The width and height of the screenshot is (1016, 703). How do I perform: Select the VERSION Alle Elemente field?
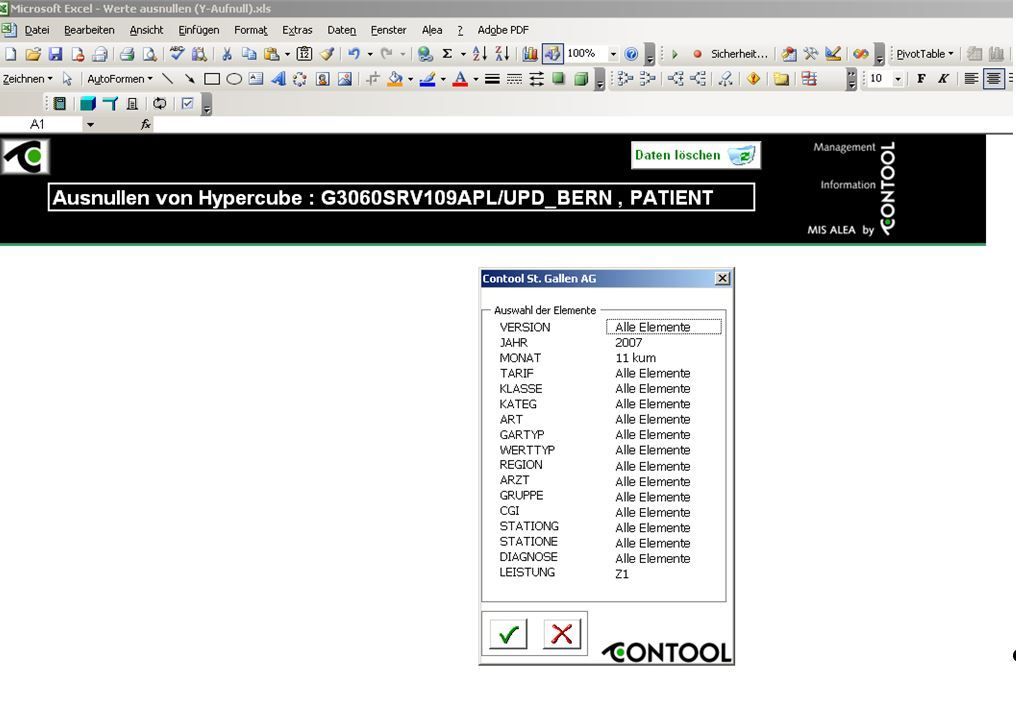click(x=663, y=327)
